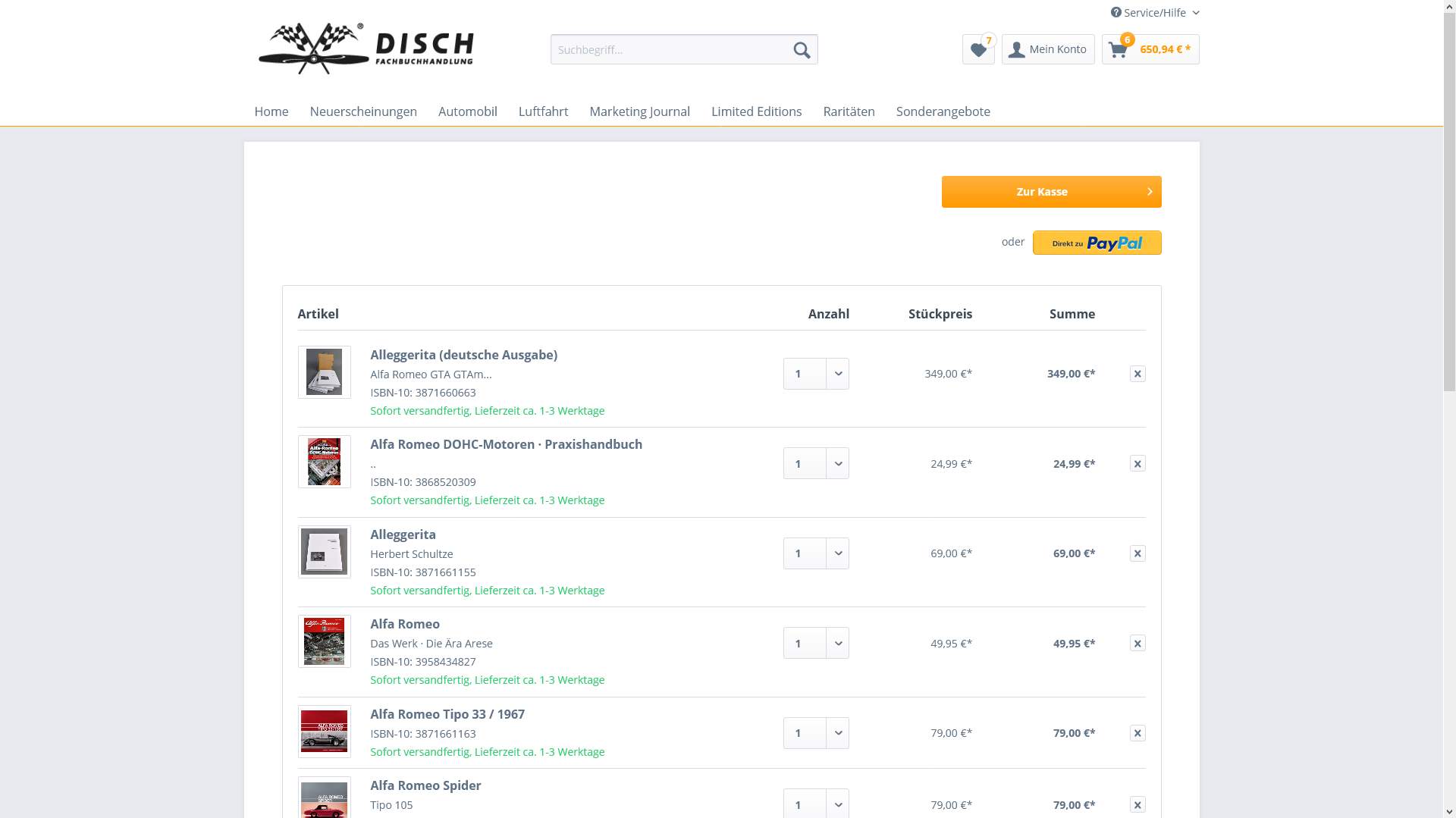Click the scrollbar down arrow
Viewport: 1456px width, 818px height.
click(1449, 812)
